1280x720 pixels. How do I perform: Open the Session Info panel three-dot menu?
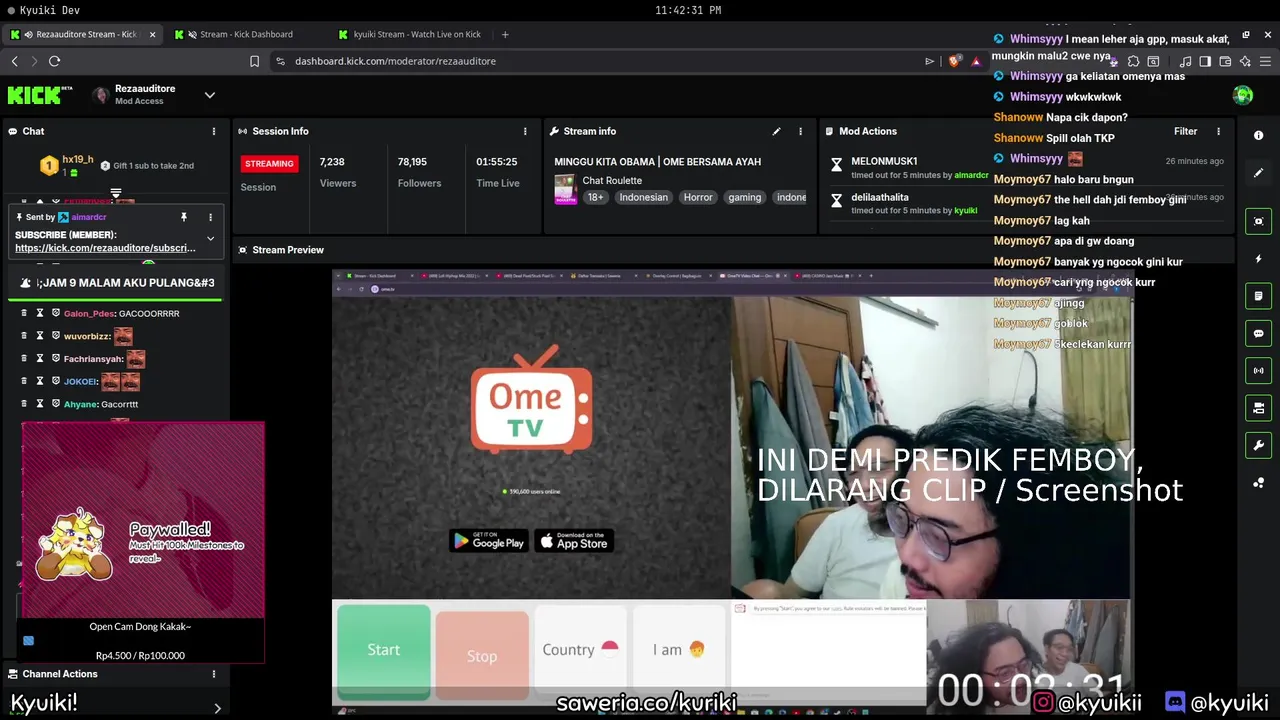[x=525, y=131]
